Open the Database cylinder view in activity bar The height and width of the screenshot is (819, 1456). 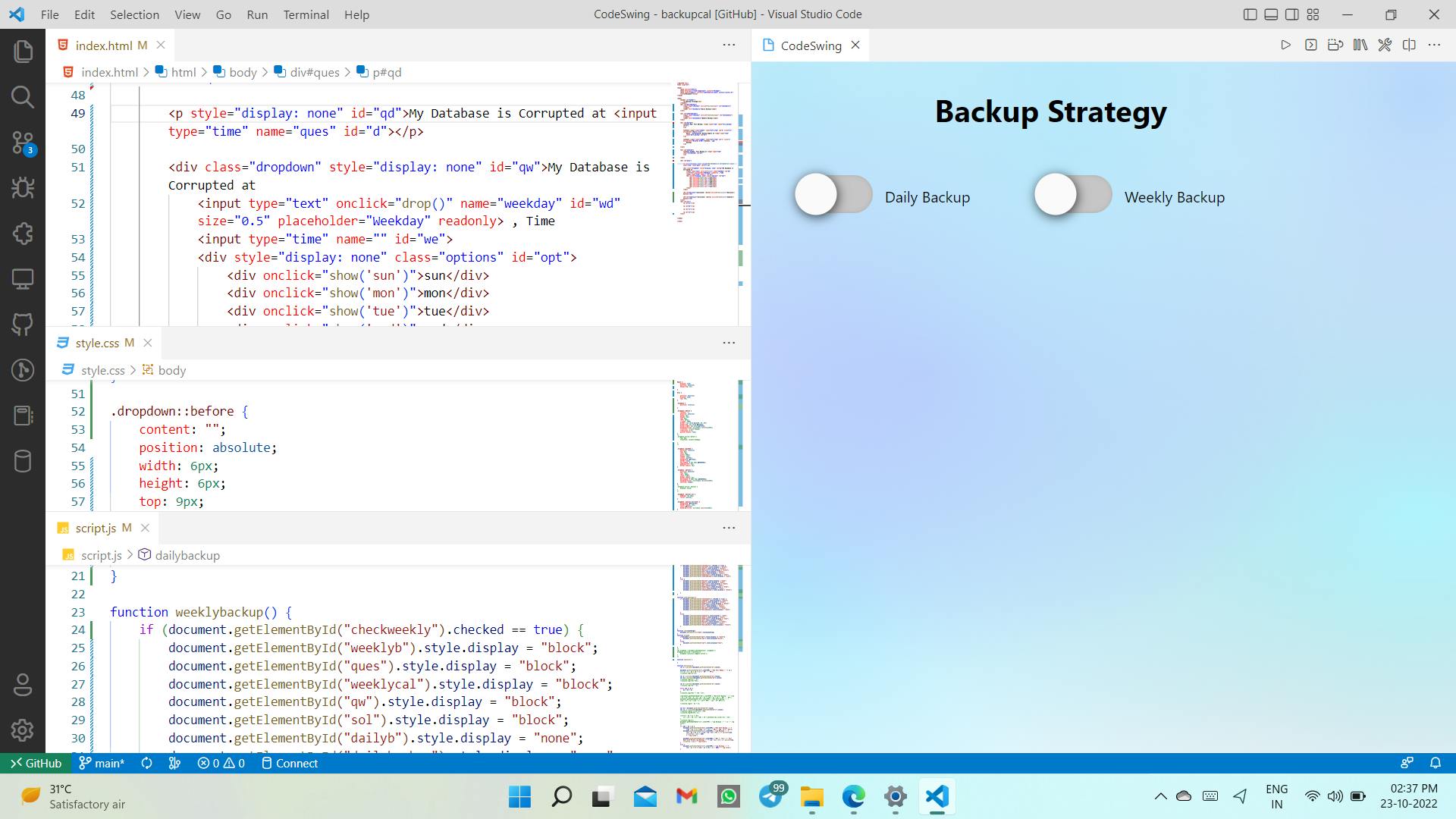click(23, 461)
